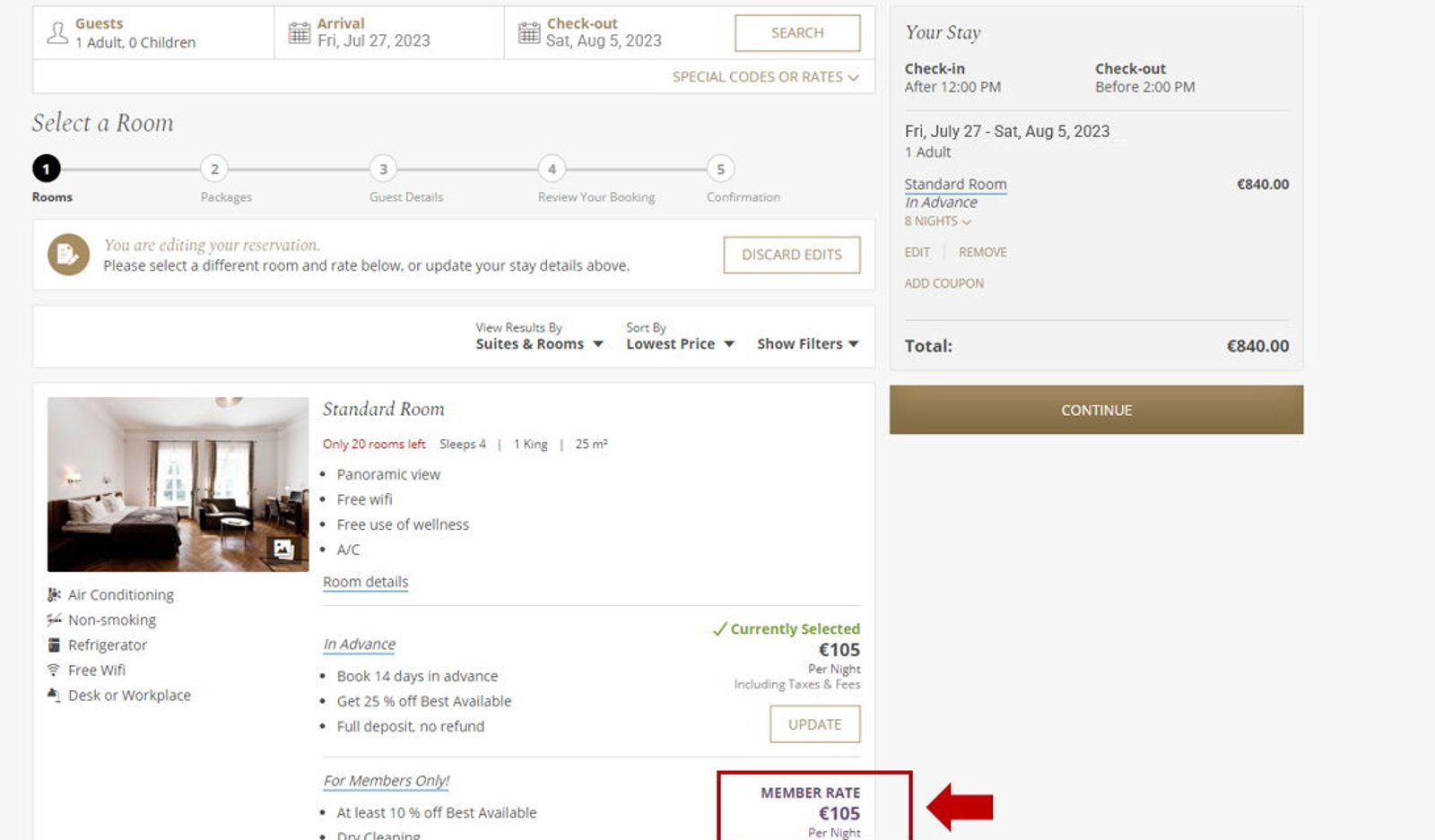1435x840 pixels.
Task: Open the Check-out calendar icon
Action: coord(529,33)
